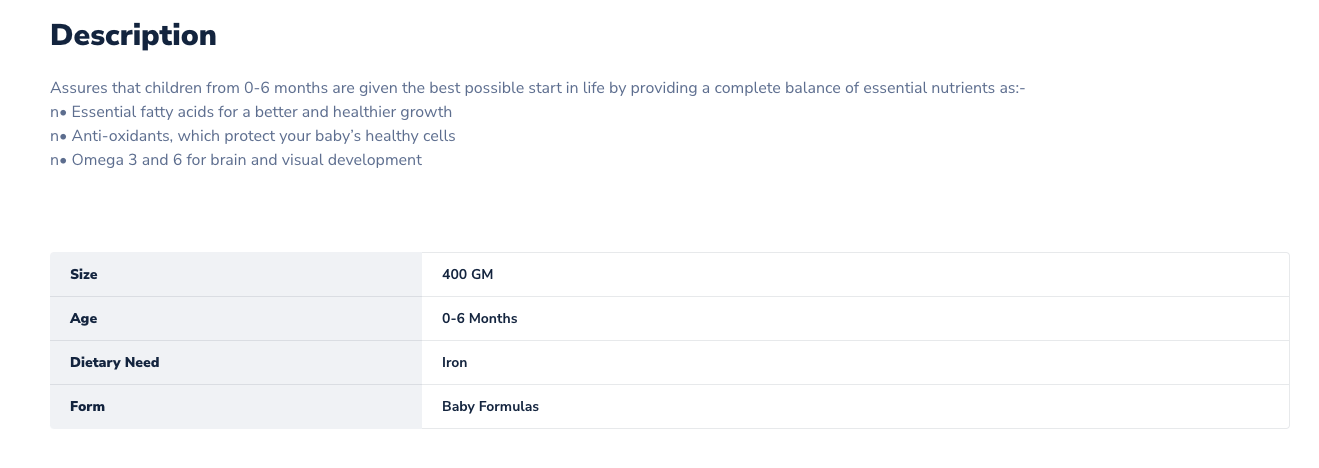The height and width of the screenshot is (468, 1319).
Task: Click the Description heading
Action: pyautogui.click(x=133, y=35)
